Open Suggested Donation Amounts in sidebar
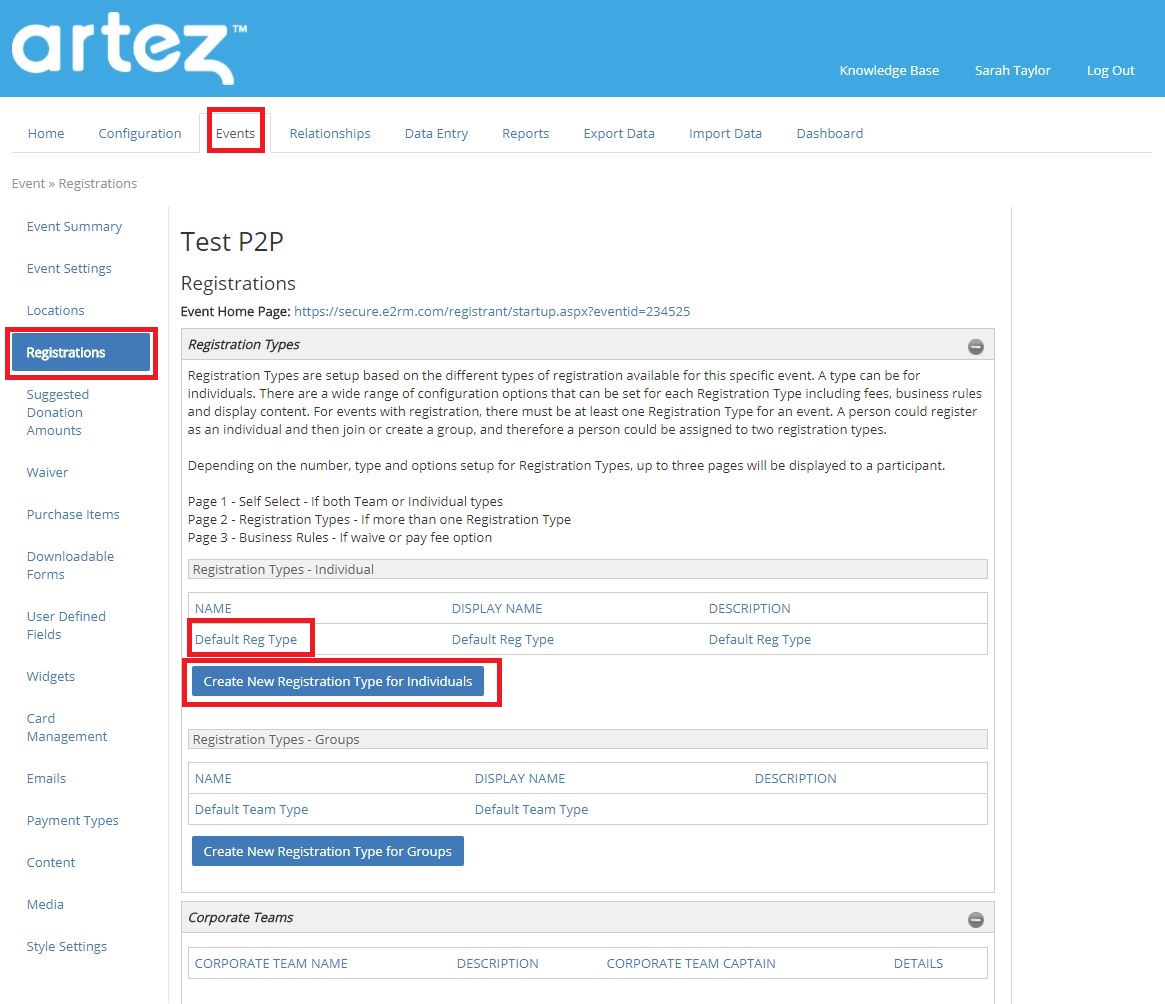 tap(58, 412)
